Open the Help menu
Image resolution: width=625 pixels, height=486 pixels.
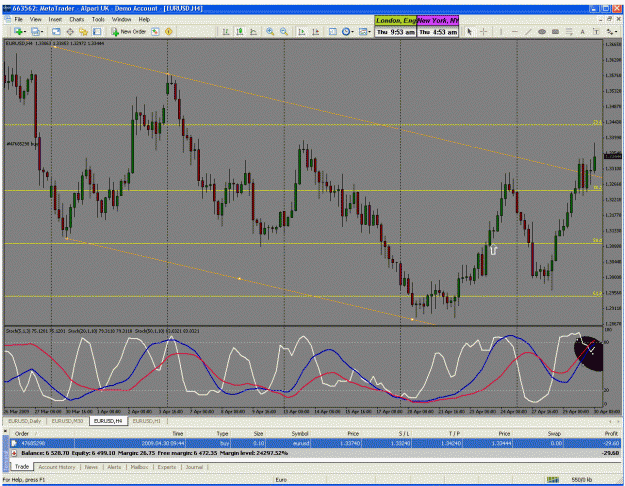[144, 19]
